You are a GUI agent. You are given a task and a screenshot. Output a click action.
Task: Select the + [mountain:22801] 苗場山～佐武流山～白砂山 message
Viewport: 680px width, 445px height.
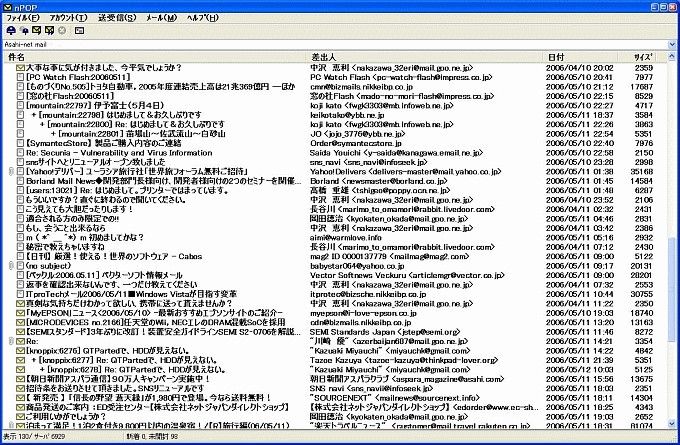(138, 134)
